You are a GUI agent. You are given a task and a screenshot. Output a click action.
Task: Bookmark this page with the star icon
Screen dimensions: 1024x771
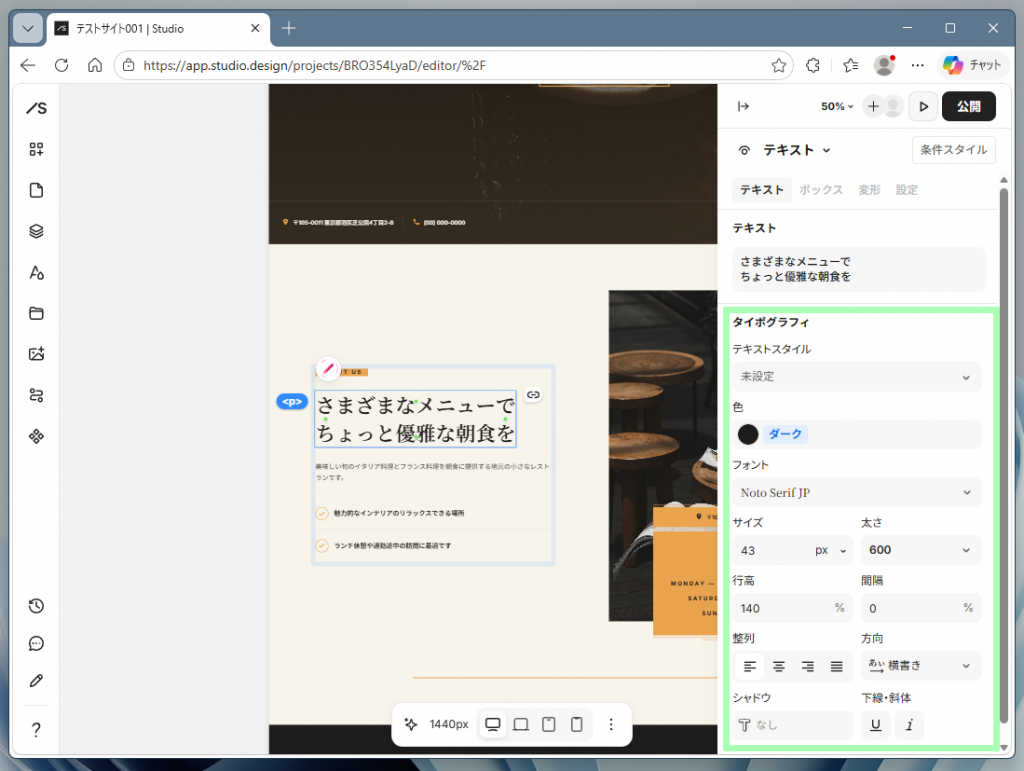(778, 65)
